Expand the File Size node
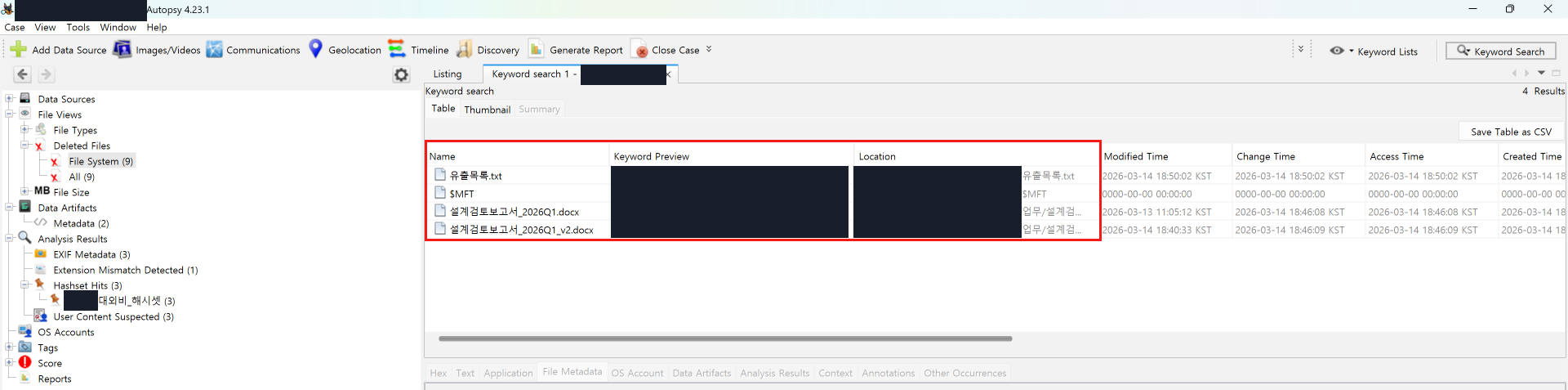 point(25,192)
